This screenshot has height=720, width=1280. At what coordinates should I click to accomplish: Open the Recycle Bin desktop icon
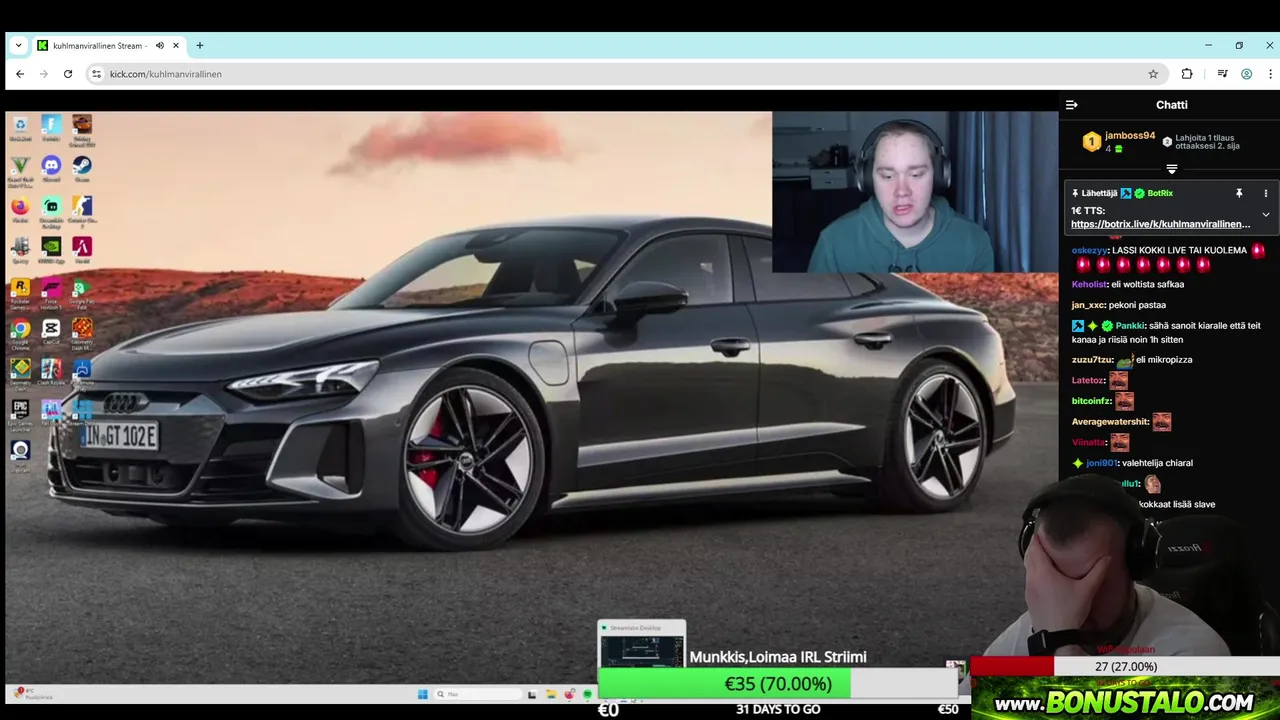(x=20, y=128)
